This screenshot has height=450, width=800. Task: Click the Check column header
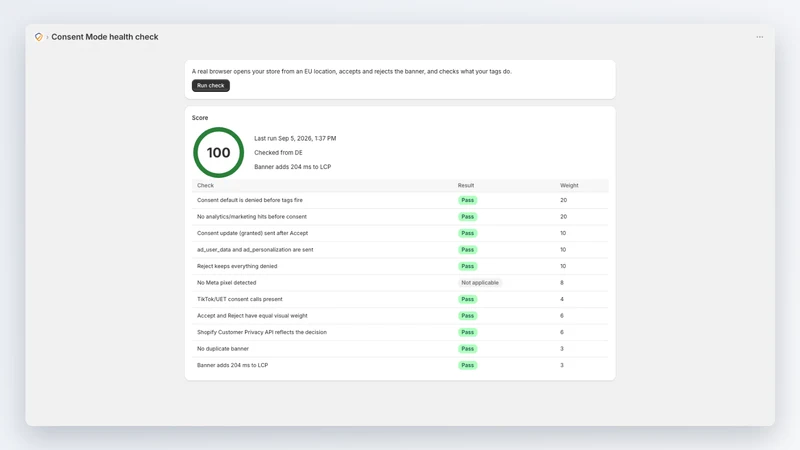(x=205, y=185)
